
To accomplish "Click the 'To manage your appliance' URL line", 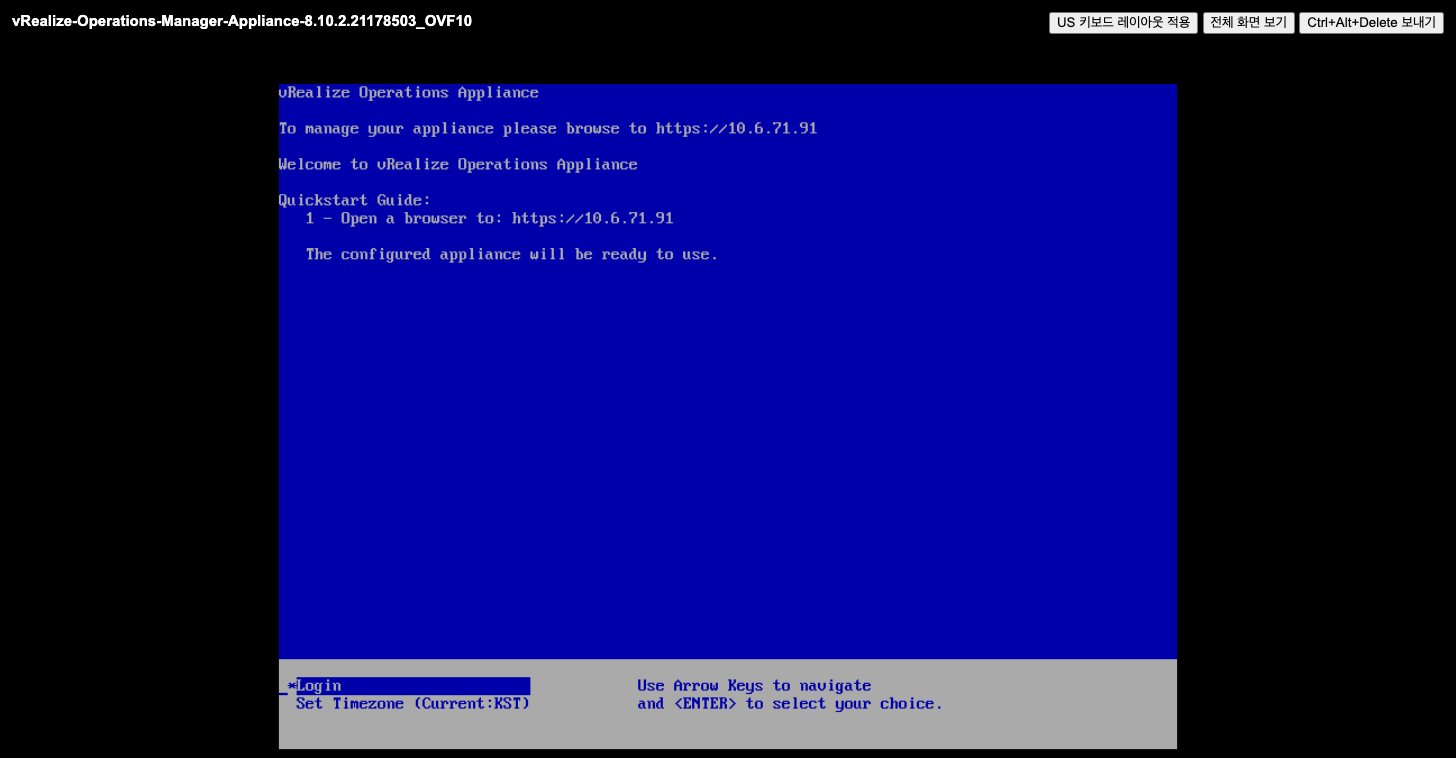I will click(x=548, y=129).
